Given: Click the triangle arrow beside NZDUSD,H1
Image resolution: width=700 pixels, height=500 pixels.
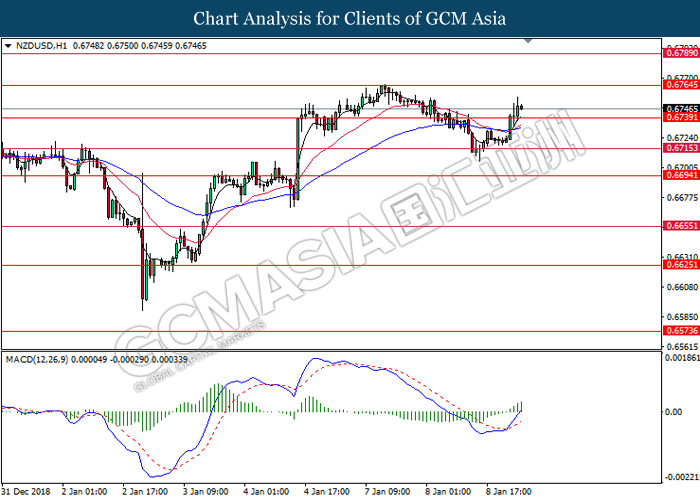Looking at the screenshot, I should (8, 46).
